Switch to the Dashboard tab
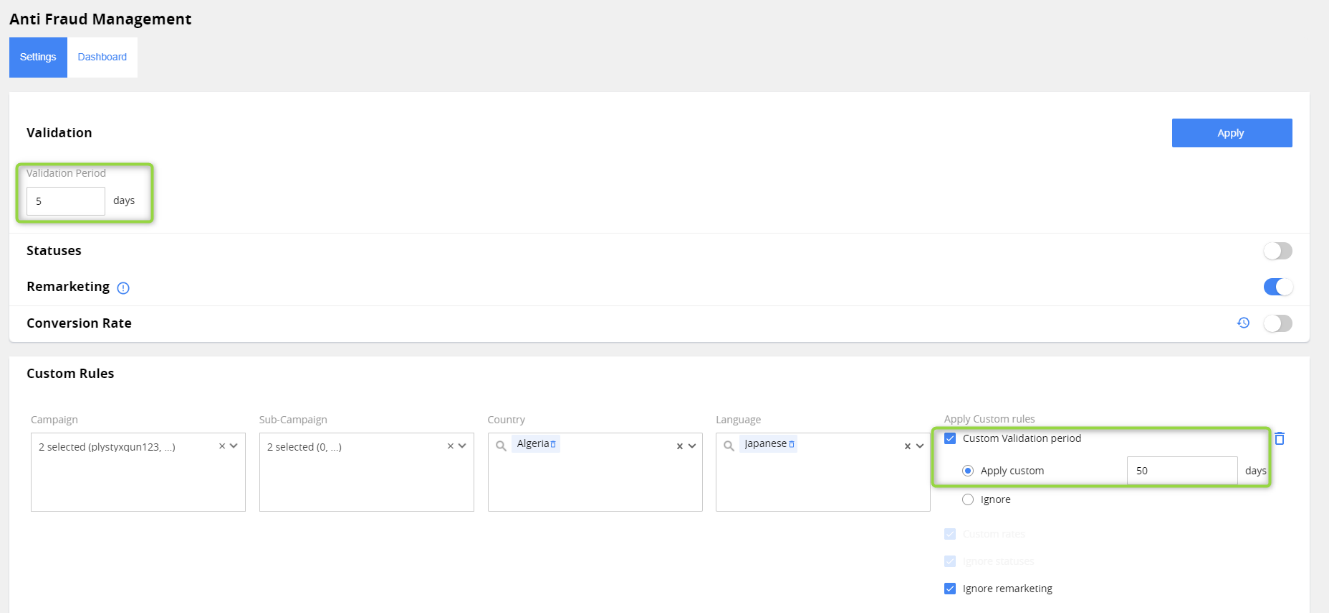The width and height of the screenshot is (1329, 613). tap(101, 57)
